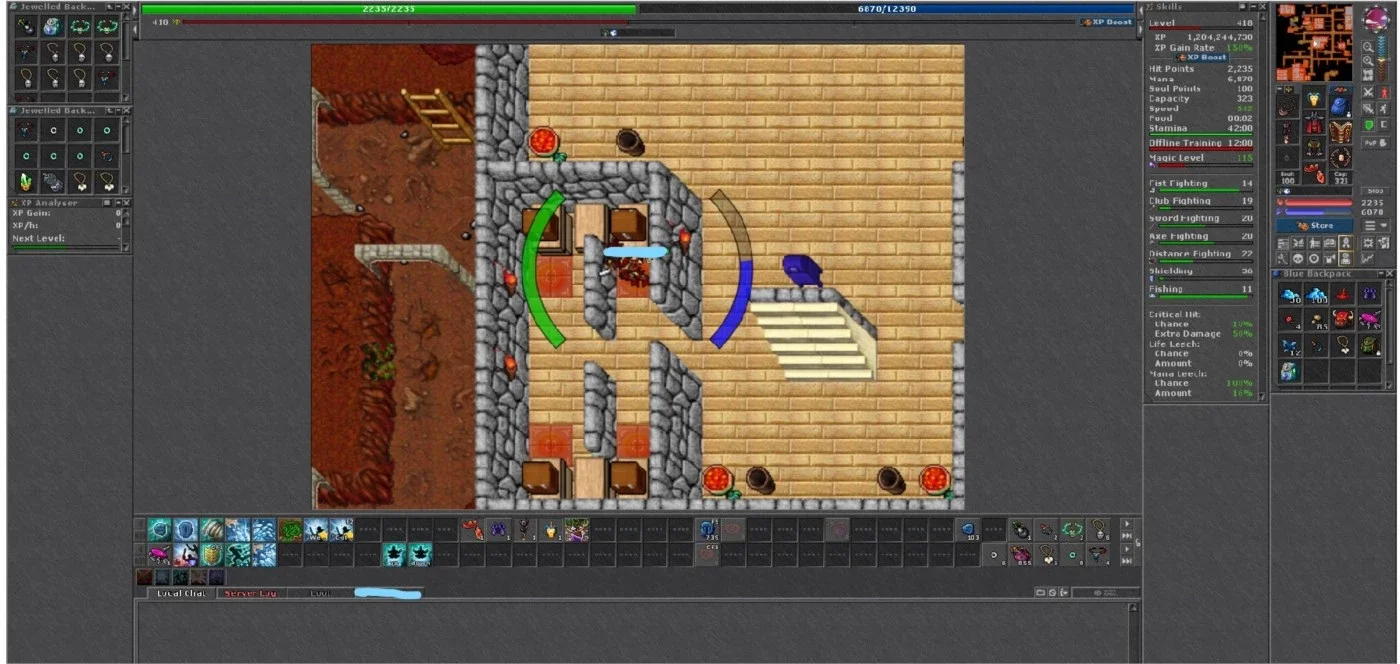This screenshot has width=1400, height=664.
Task: Click the helmet equipment slot
Action: 1315,98
